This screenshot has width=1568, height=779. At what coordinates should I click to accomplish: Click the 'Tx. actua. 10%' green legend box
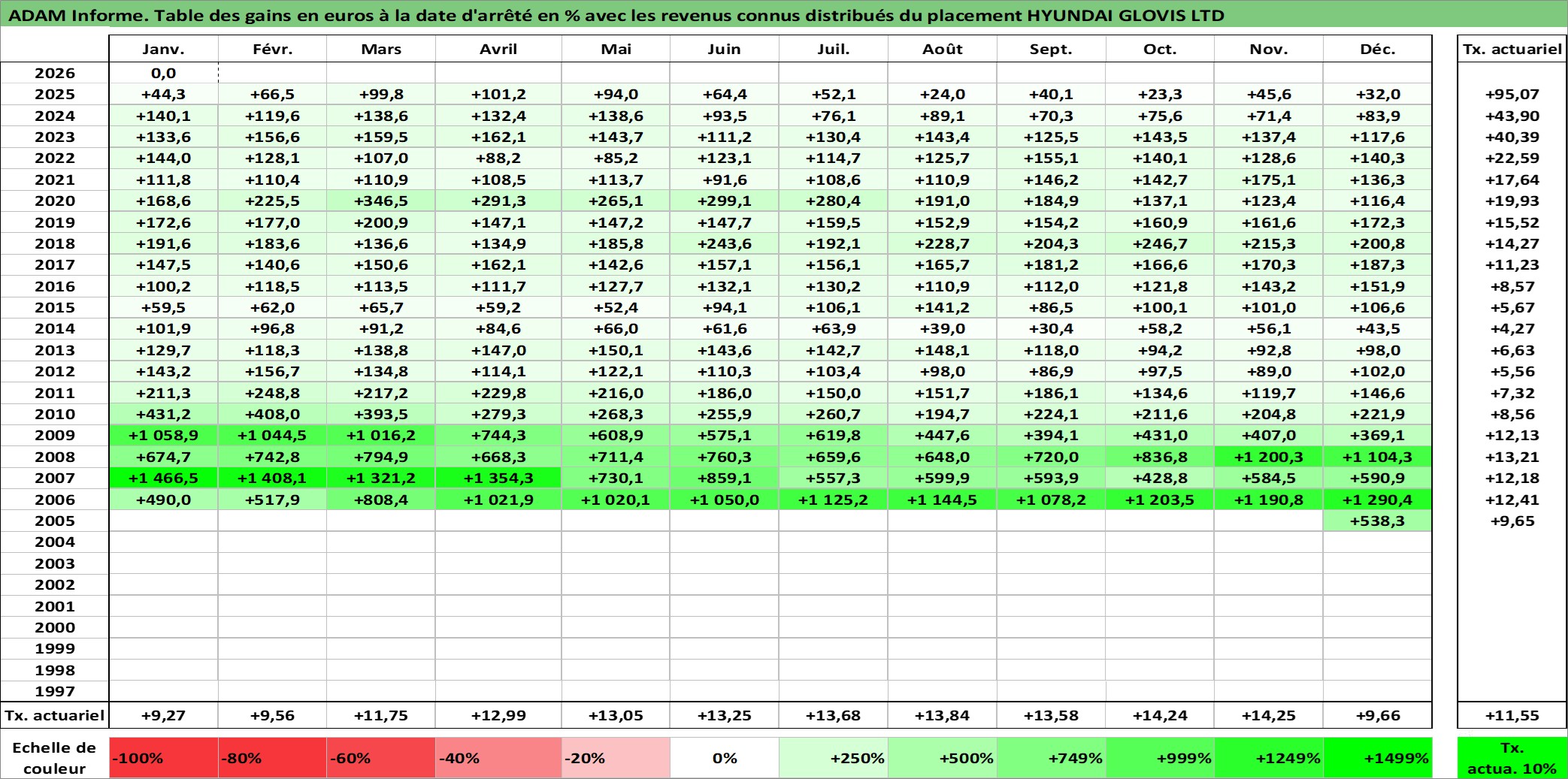click(x=1512, y=757)
